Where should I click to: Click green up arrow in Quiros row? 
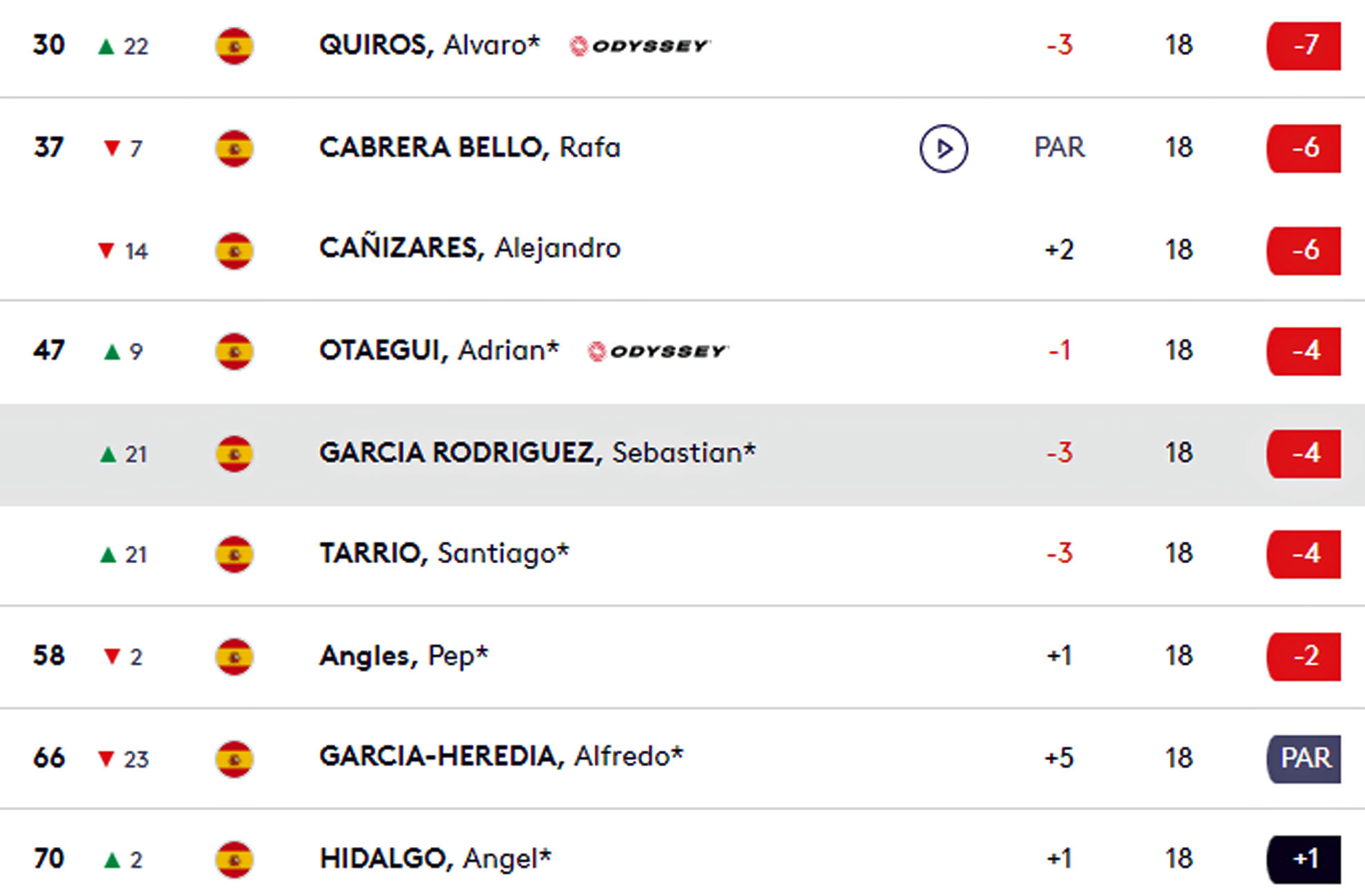(x=106, y=47)
